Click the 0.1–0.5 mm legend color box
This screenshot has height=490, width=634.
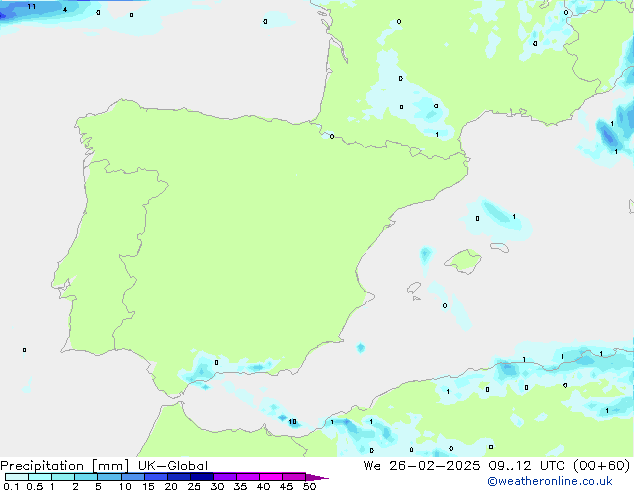17,477
